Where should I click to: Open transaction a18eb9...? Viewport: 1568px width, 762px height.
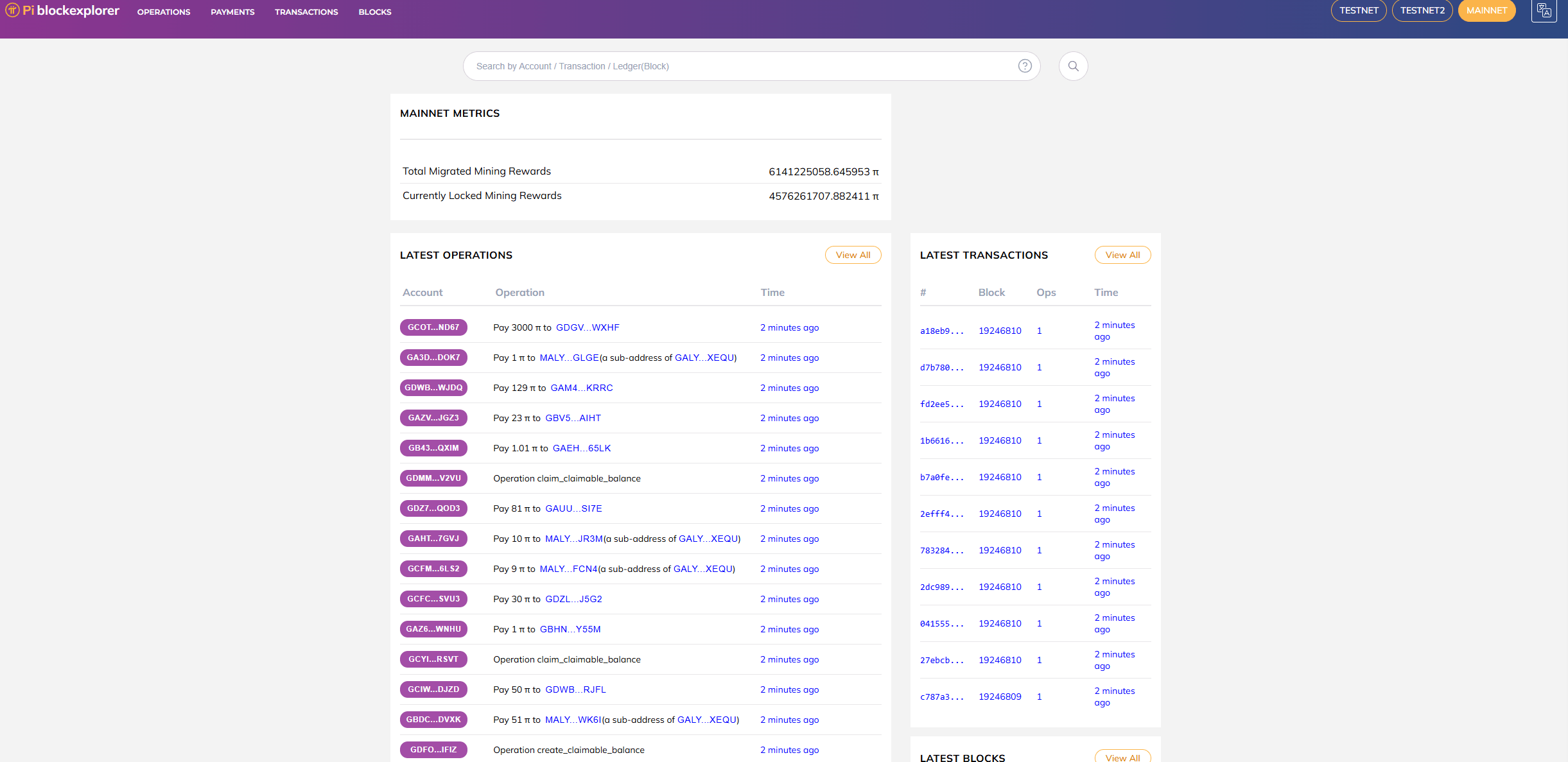(x=942, y=331)
